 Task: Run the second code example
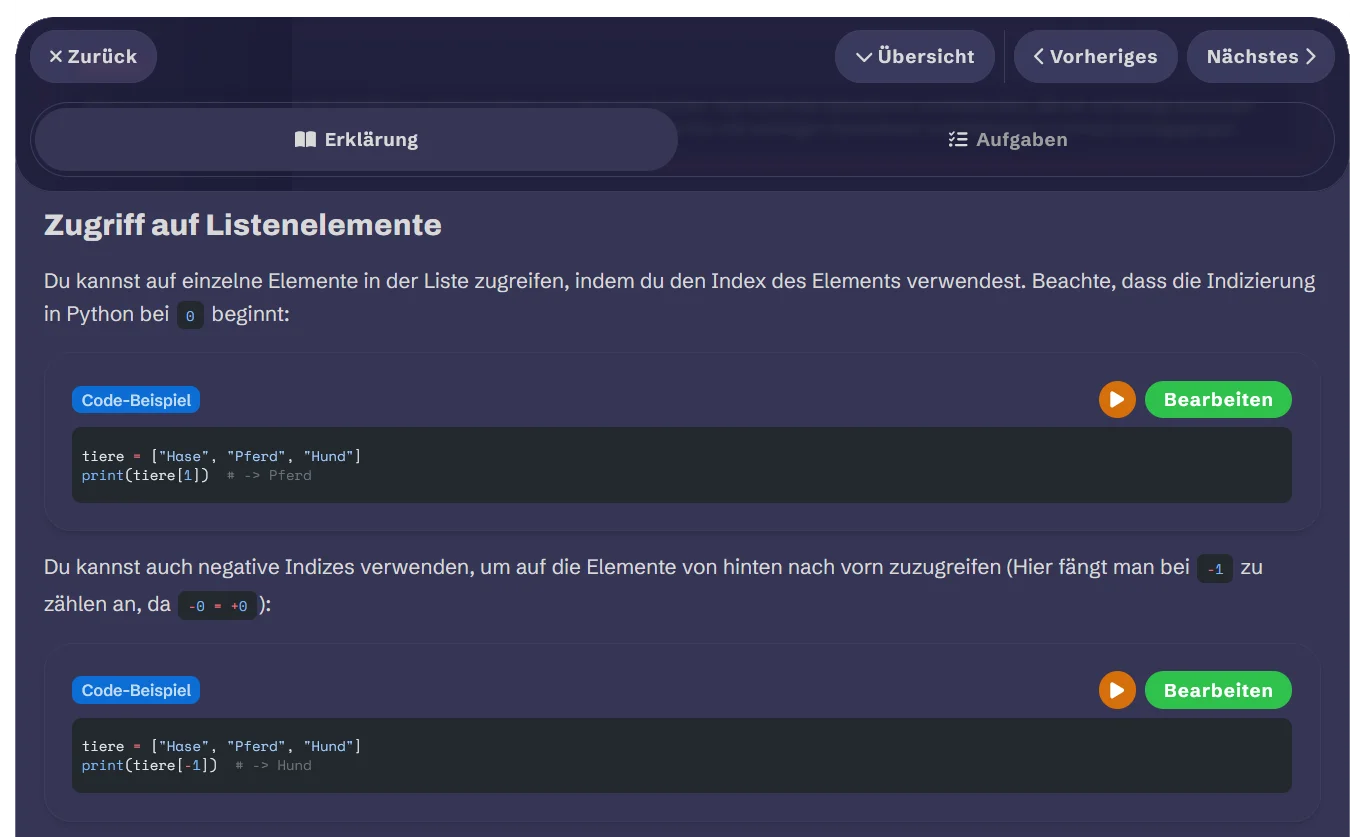tap(1117, 690)
